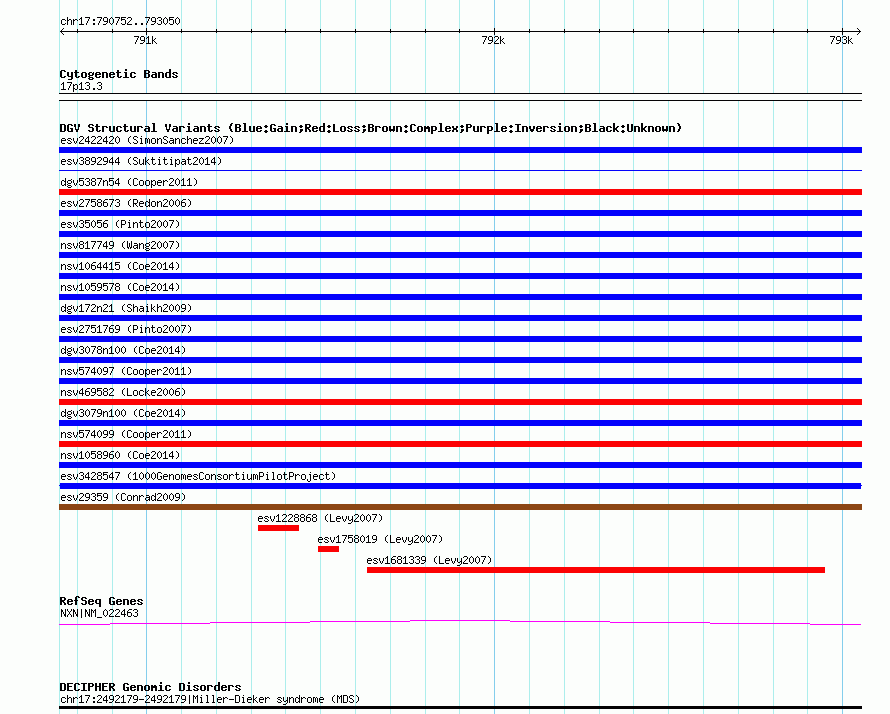Image resolution: width=890 pixels, height=714 pixels.
Task: Select the long red esv1681339 (Levy2007) bar
Action: pyautogui.click(x=595, y=570)
